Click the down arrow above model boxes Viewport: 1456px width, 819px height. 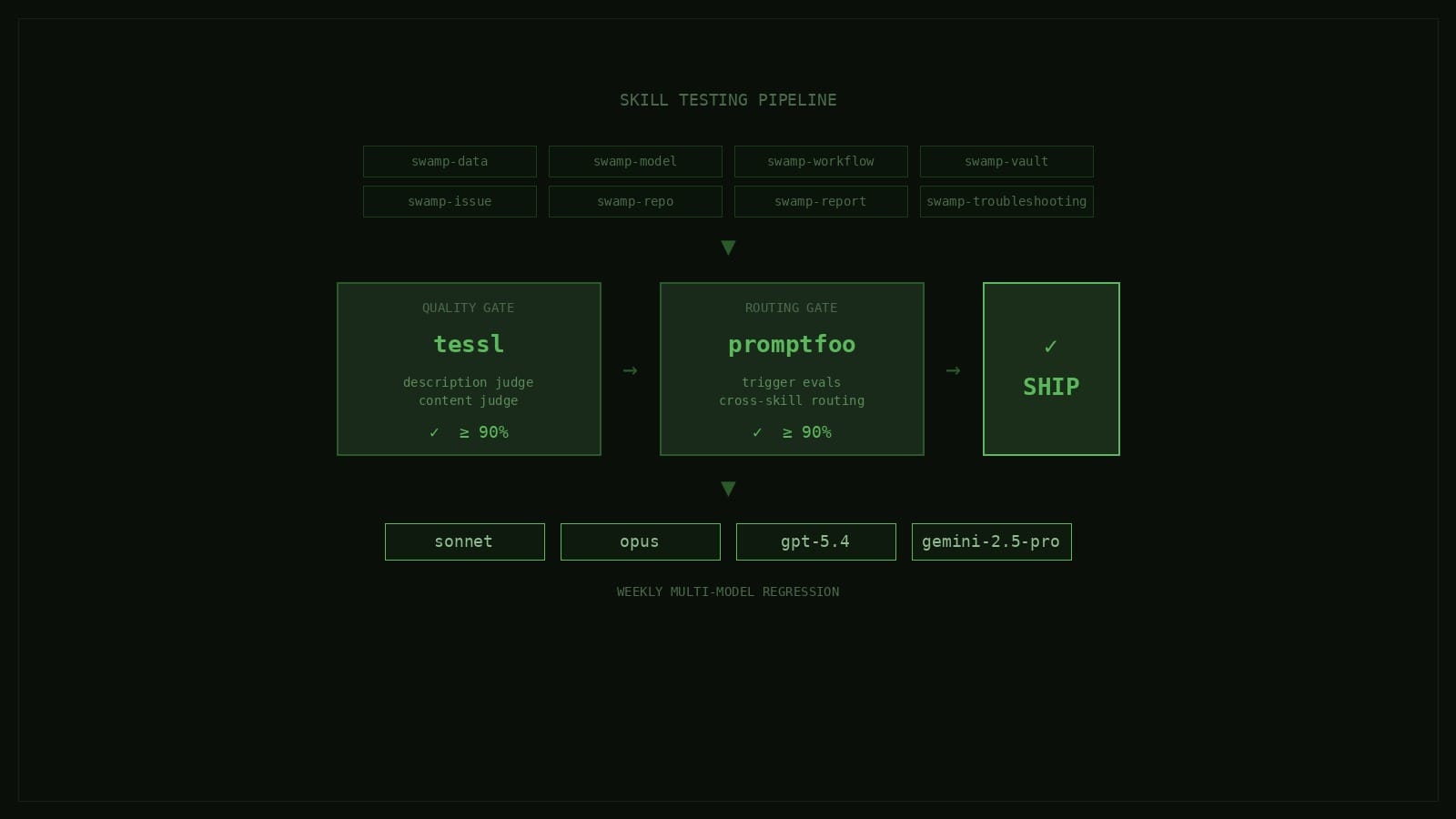(x=728, y=489)
